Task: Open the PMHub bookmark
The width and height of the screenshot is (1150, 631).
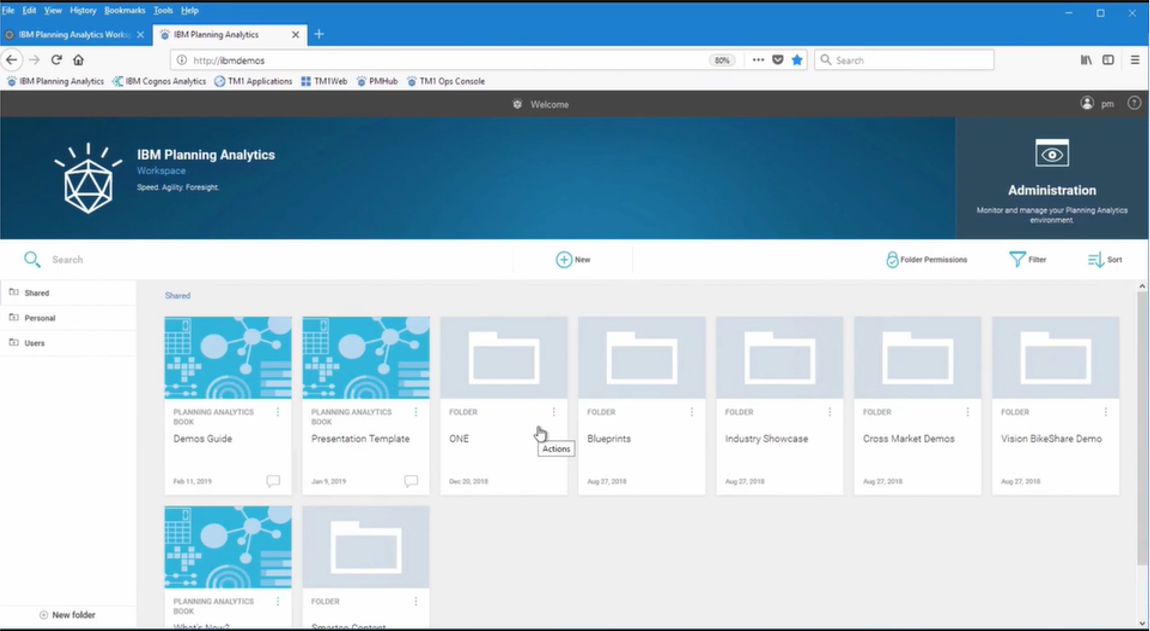Action: point(377,81)
